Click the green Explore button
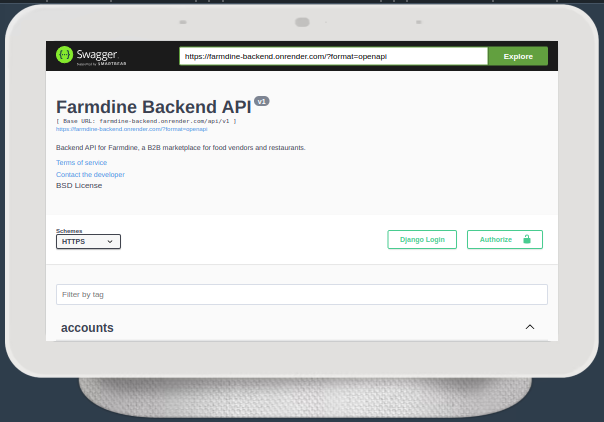 518,56
